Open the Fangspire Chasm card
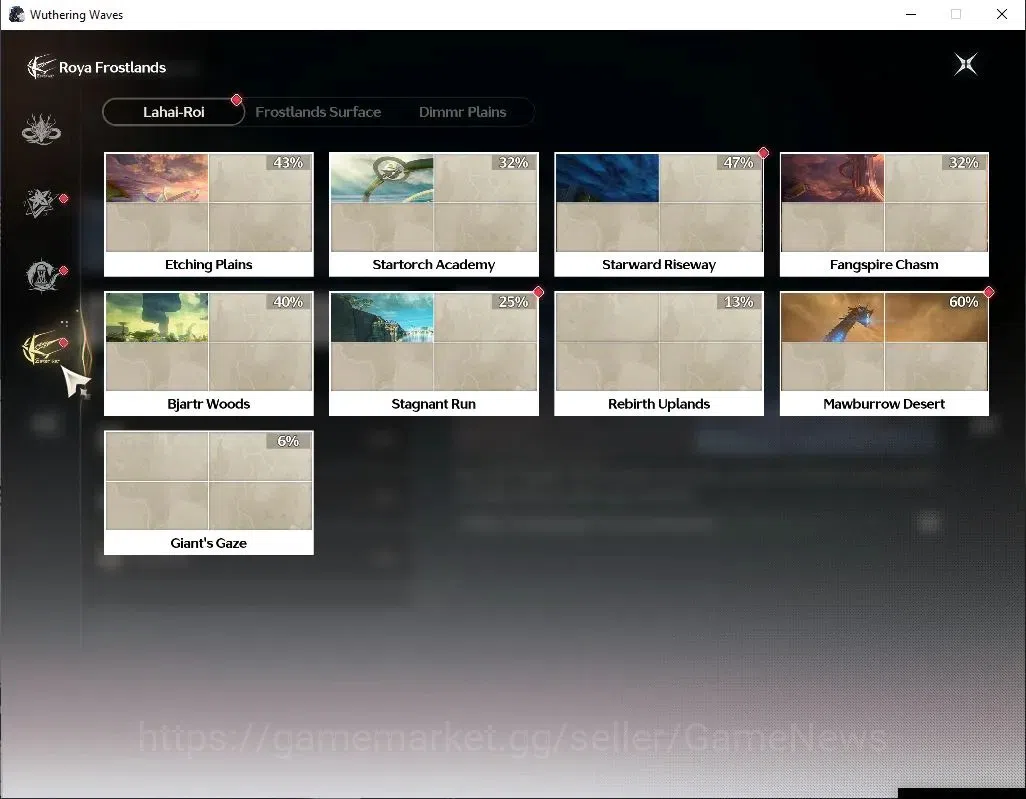Viewport: 1026px width, 799px height. pos(884,214)
